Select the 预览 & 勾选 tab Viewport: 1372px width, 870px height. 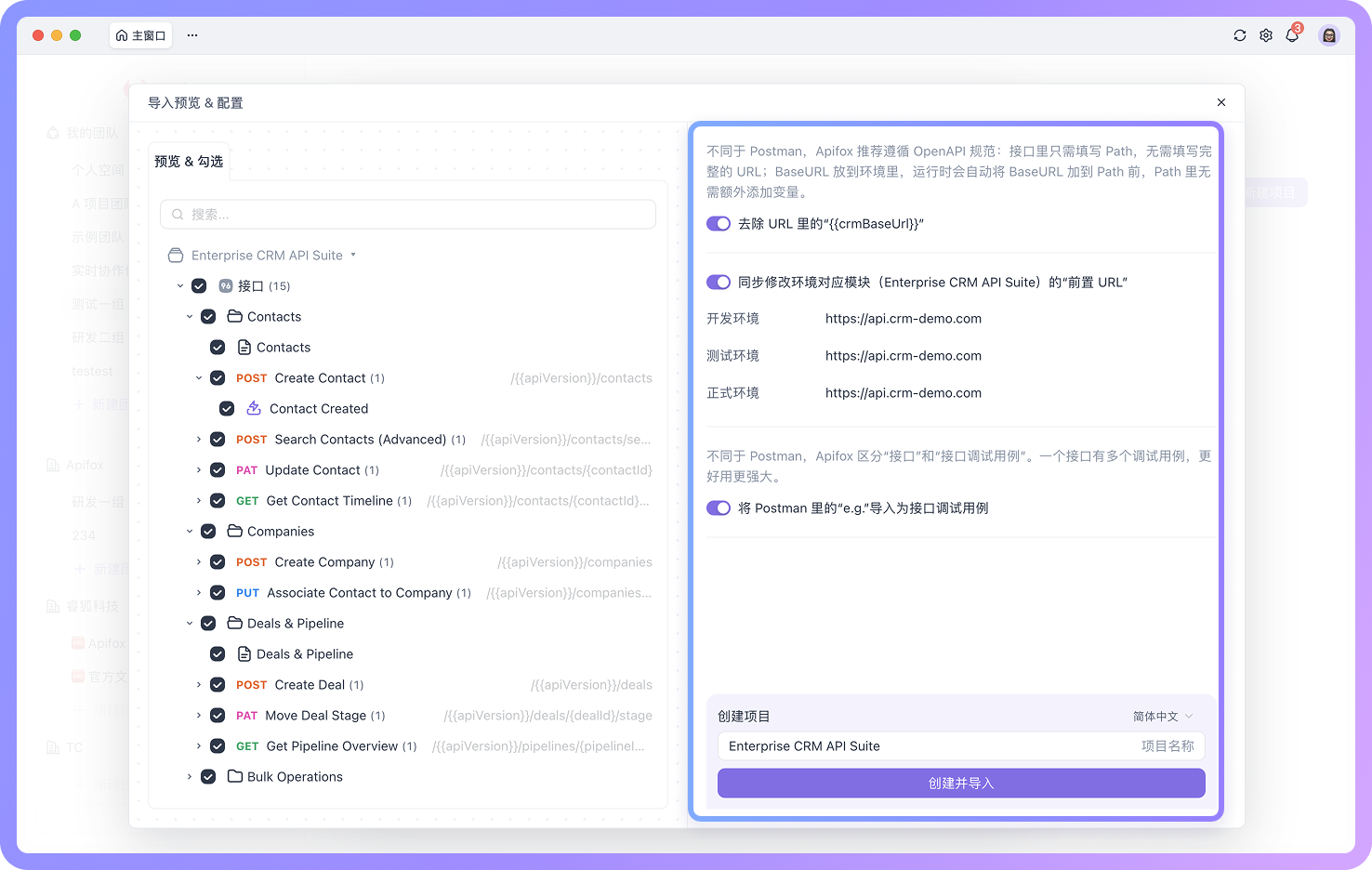coord(189,161)
